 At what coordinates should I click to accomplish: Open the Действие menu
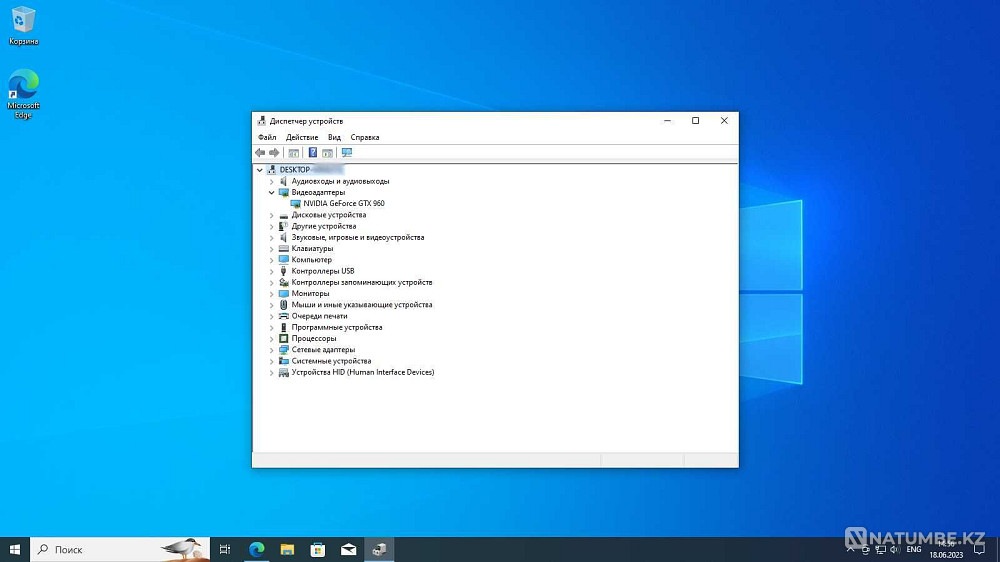pos(302,137)
